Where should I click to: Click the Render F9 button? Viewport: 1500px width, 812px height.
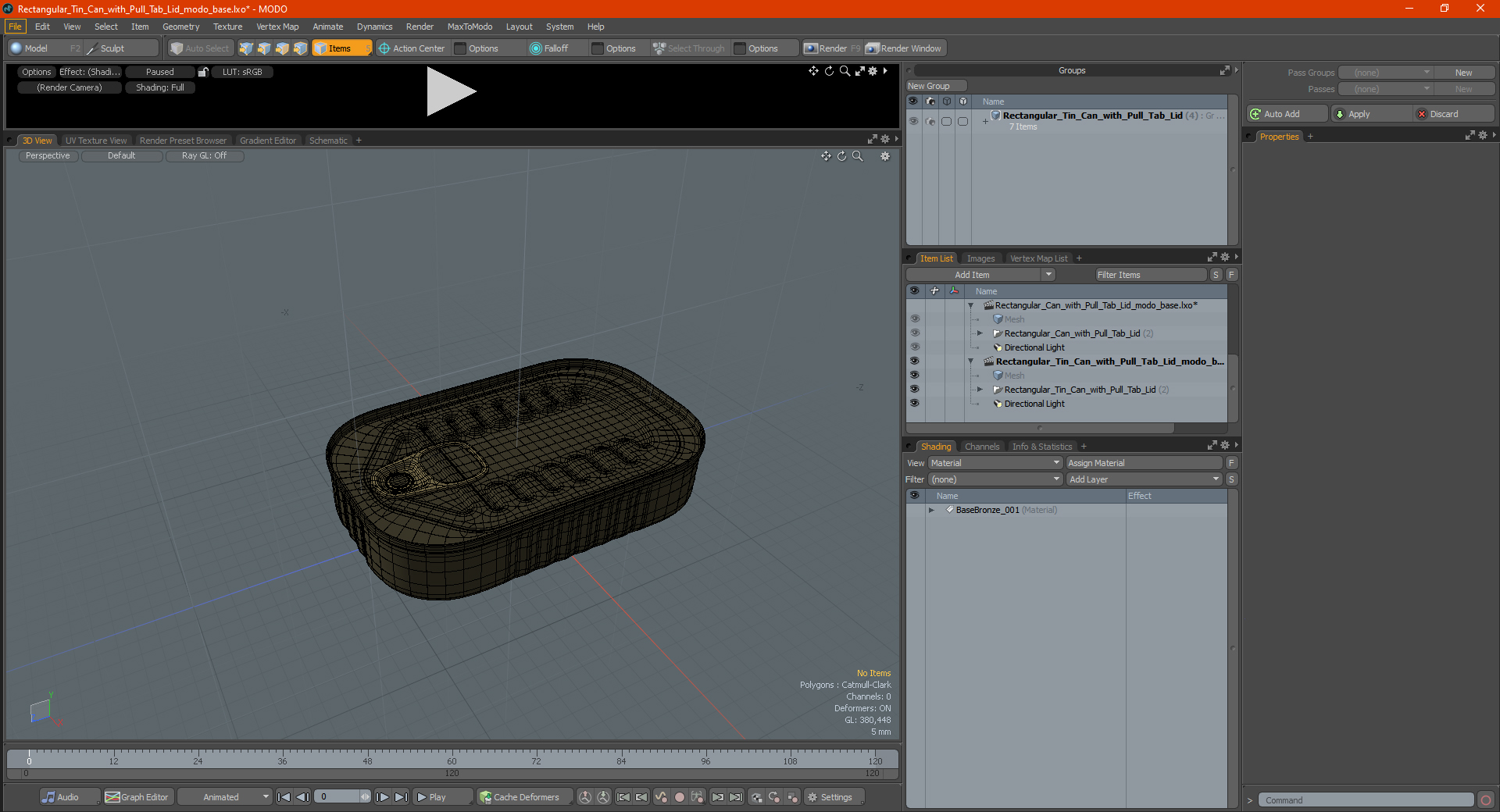832,48
